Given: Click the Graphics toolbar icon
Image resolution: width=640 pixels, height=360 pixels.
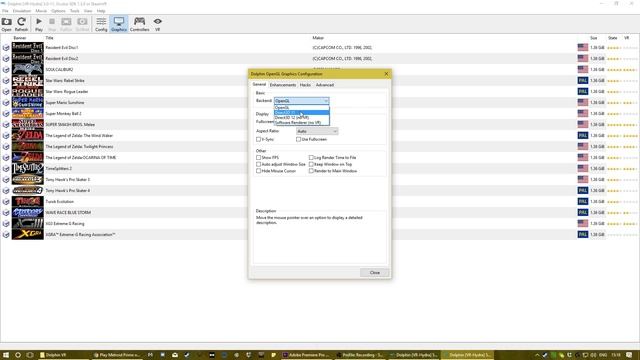Looking at the screenshot, I should [x=119, y=24].
